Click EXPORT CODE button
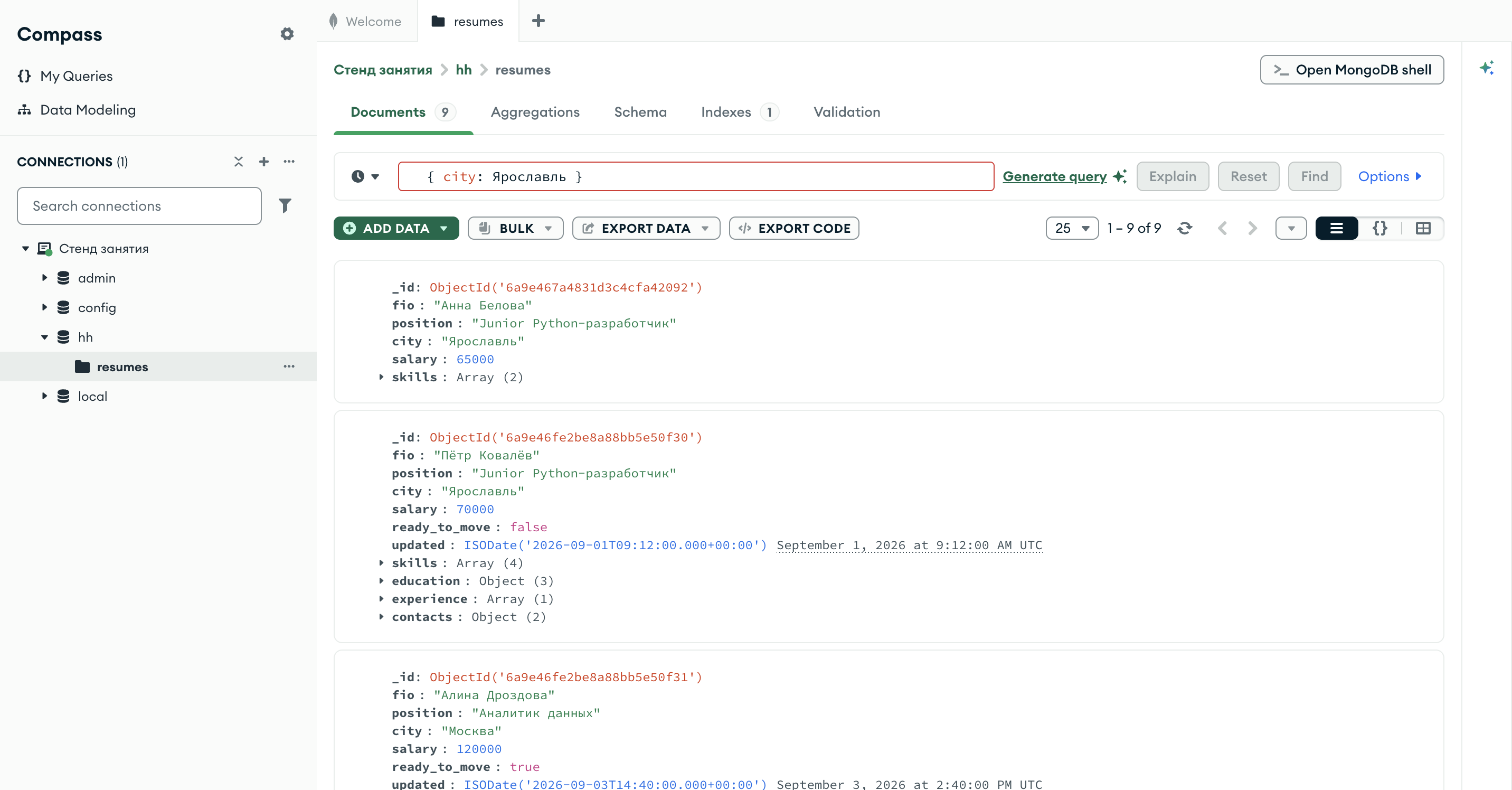This screenshot has width=1512, height=790. pyautogui.click(x=793, y=228)
